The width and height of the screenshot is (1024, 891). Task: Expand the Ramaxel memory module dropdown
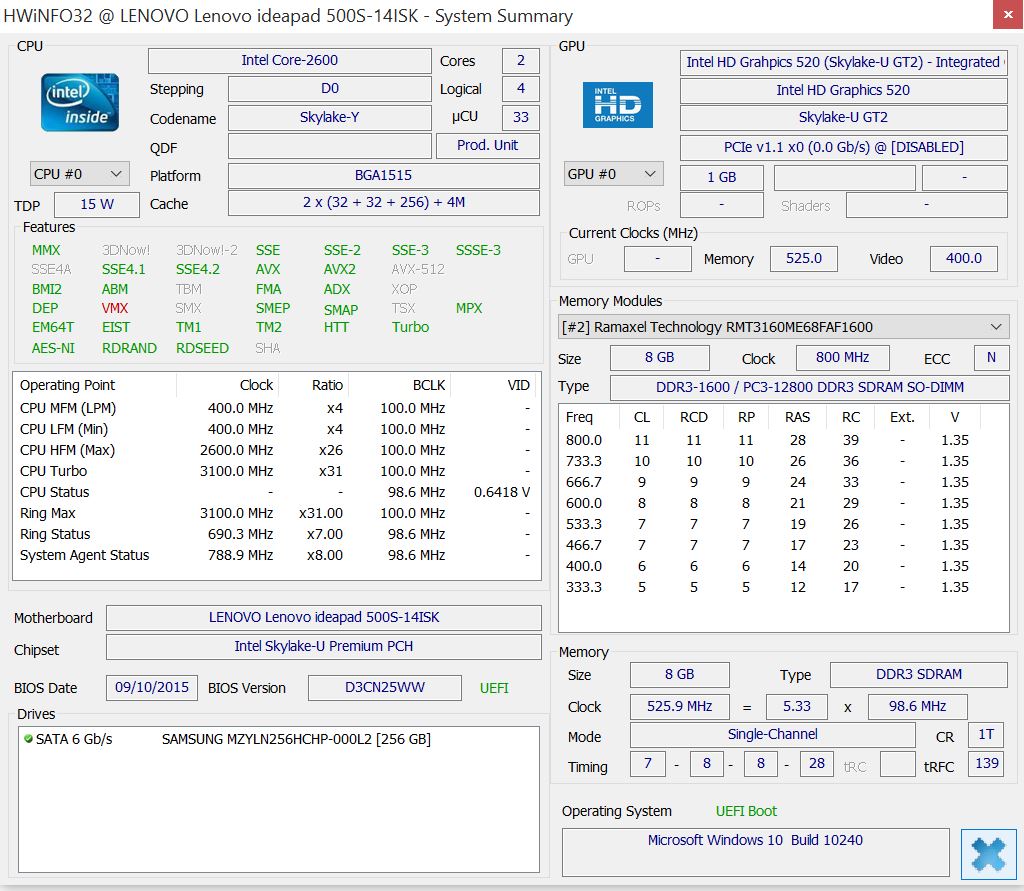click(995, 327)
